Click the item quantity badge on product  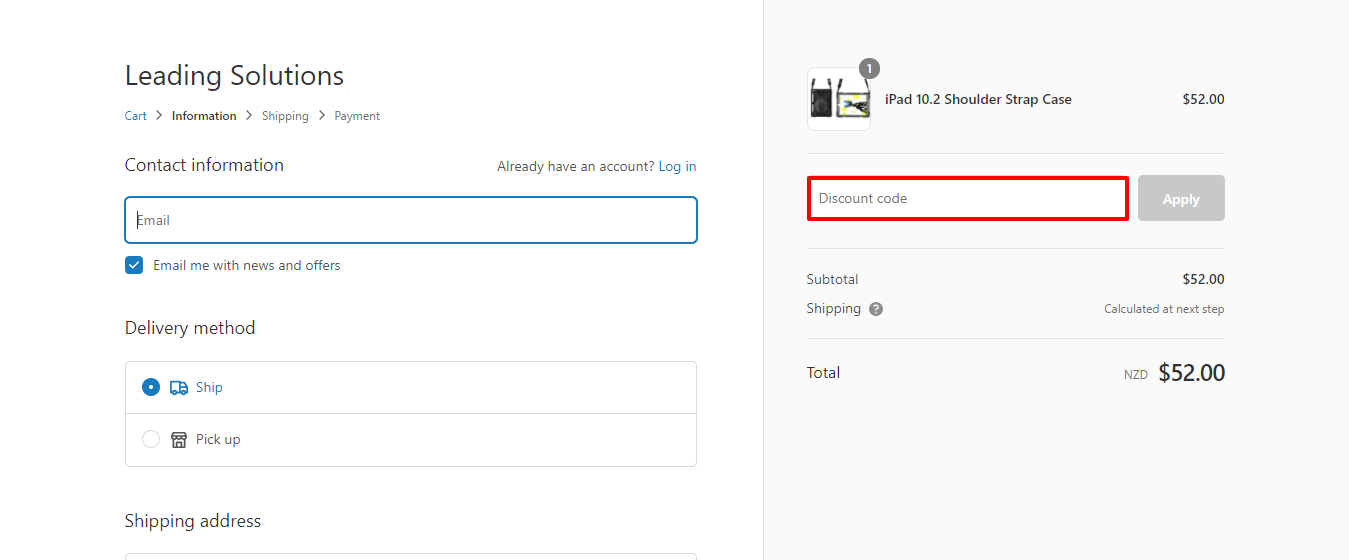tap(870, 68)
